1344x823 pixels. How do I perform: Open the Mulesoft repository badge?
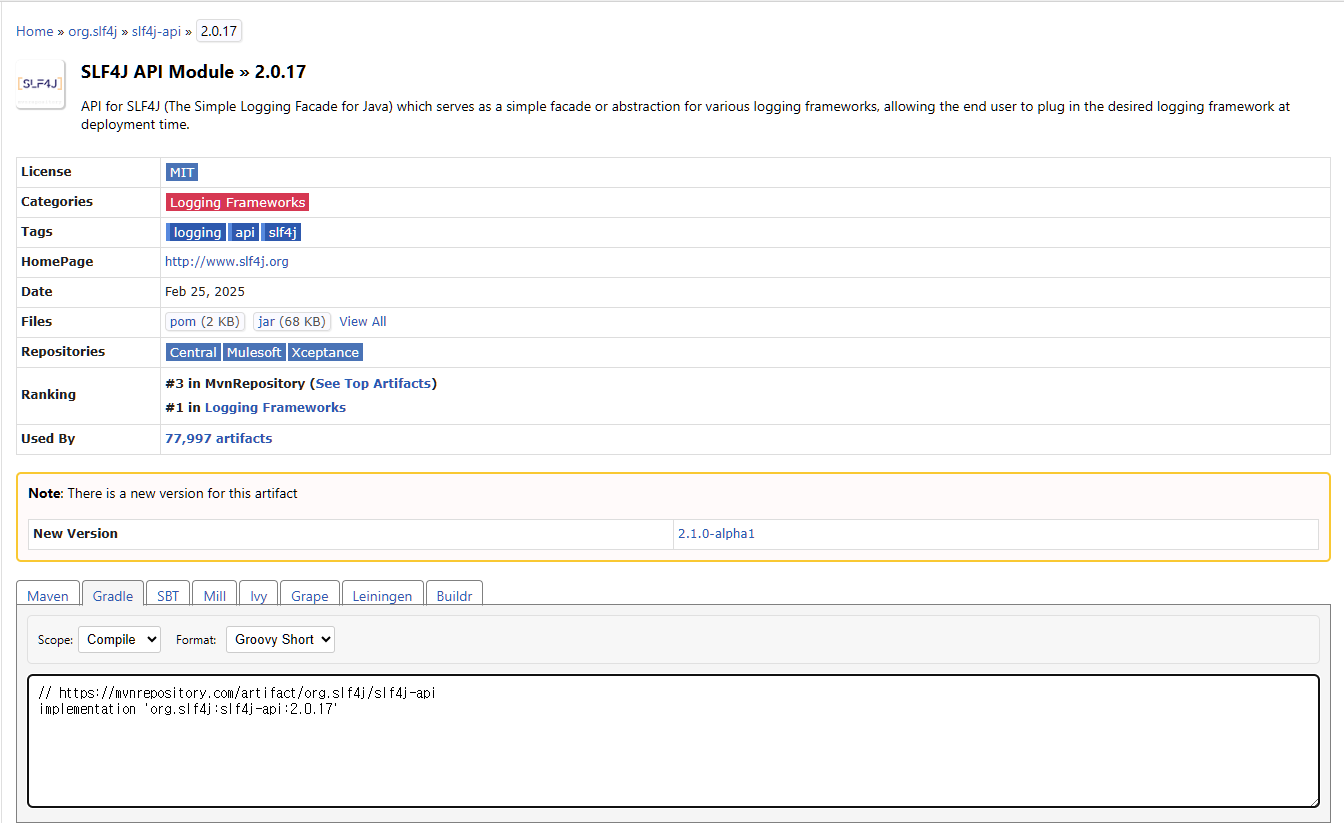pos(254,352)
